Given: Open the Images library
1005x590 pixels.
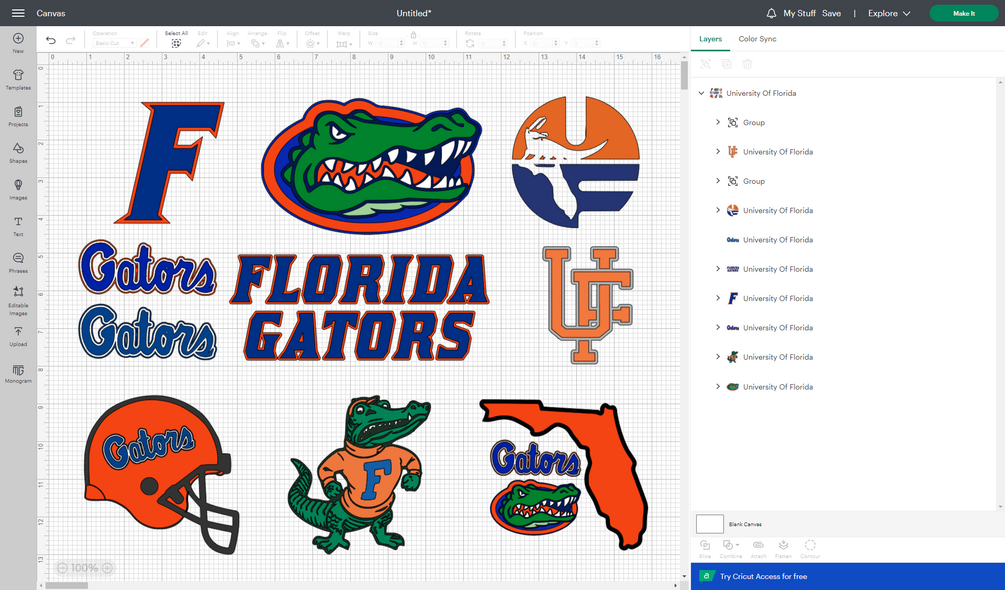Looking at the screenshot, I should tap(18, 189).
